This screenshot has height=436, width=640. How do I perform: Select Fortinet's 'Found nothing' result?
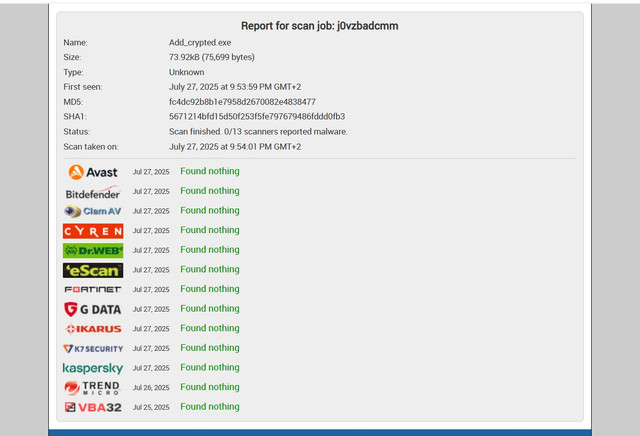click(210, 289)
